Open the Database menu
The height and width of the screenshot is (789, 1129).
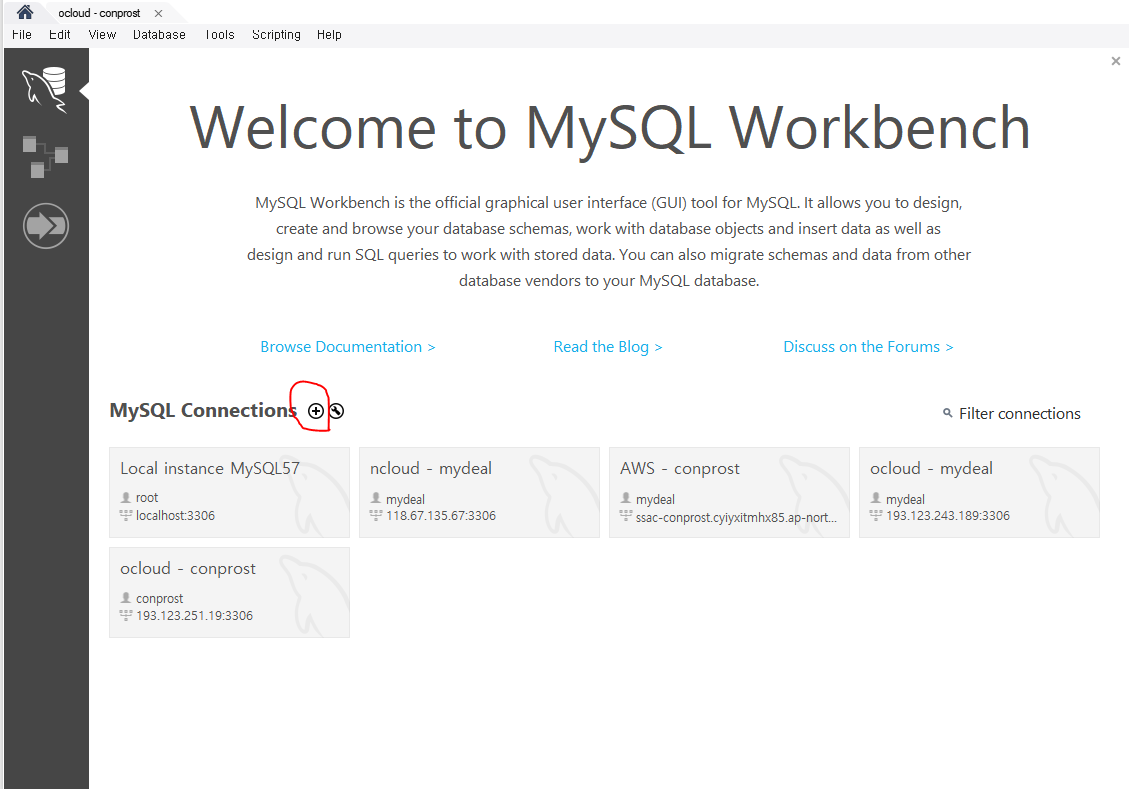tap(159, 34)
